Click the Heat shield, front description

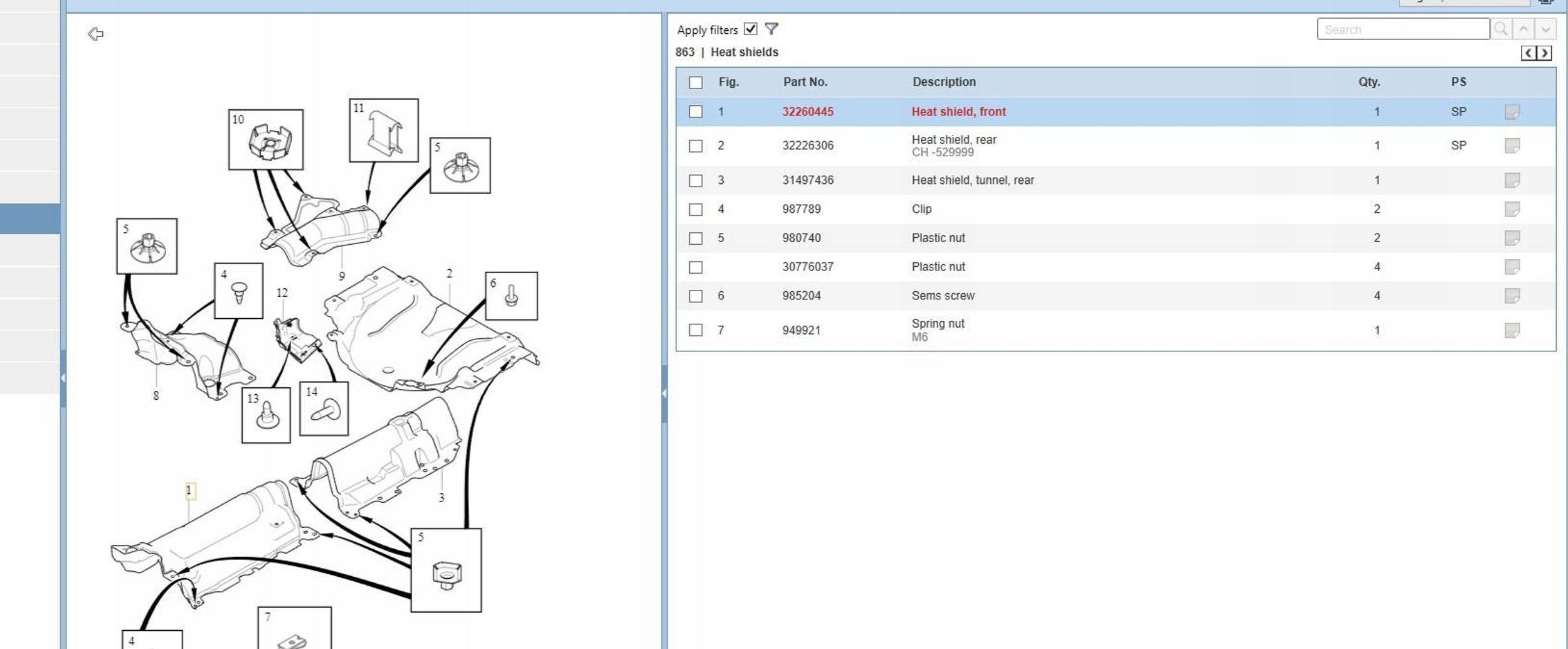click(958, 112)
